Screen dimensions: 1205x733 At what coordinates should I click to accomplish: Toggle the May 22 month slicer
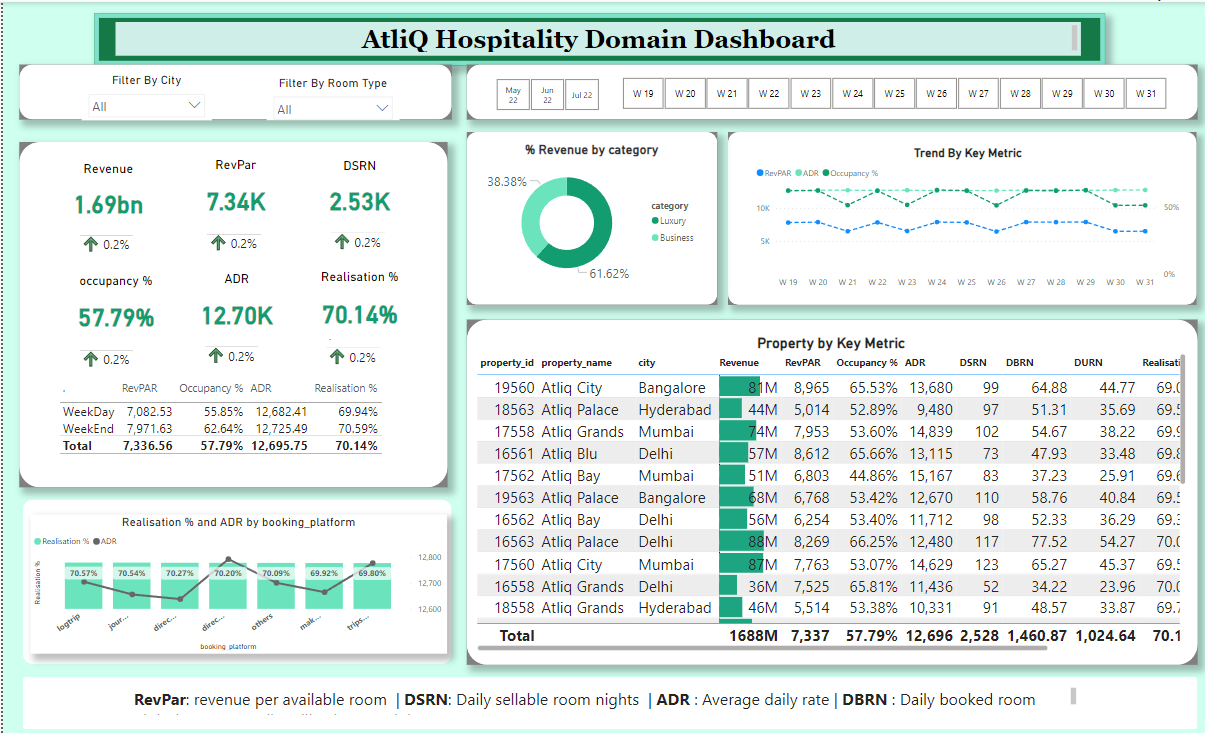tap(513, 95)
